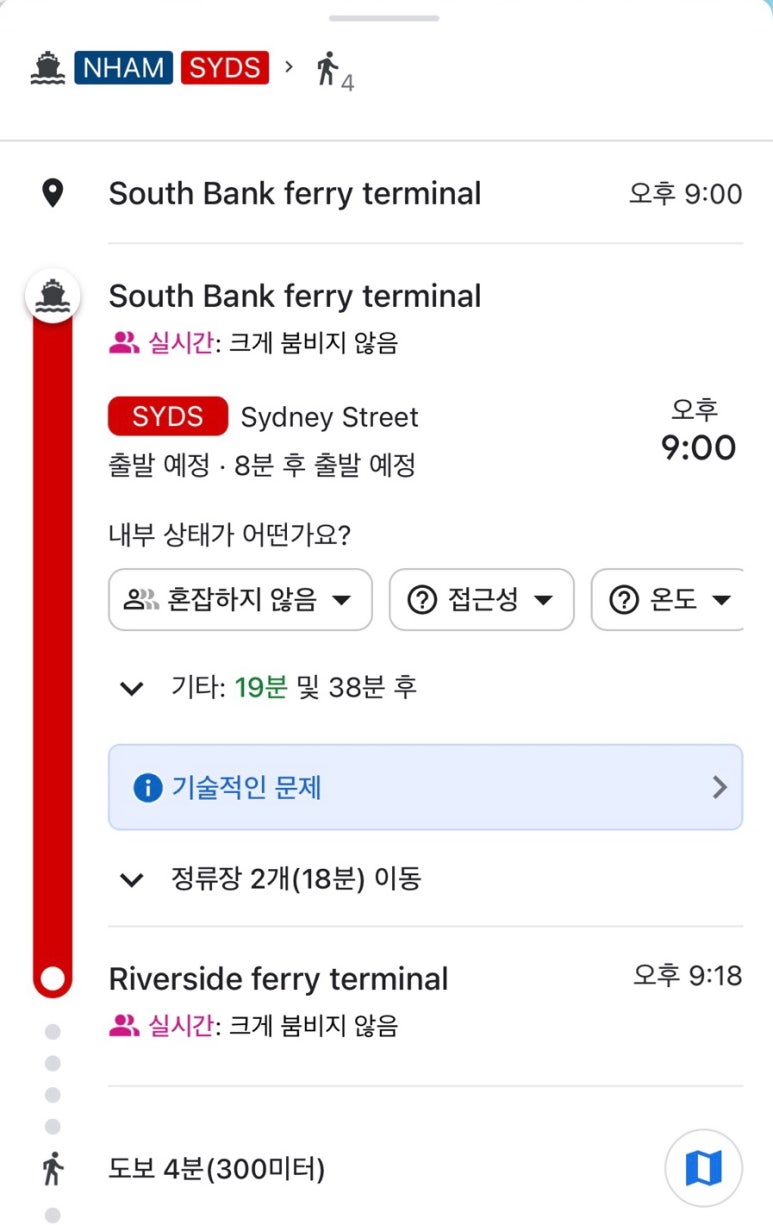The image size is (773, 1225).
Task: Tap the chevron arrow on the alert banner
Action: click(x=719, y=788)
